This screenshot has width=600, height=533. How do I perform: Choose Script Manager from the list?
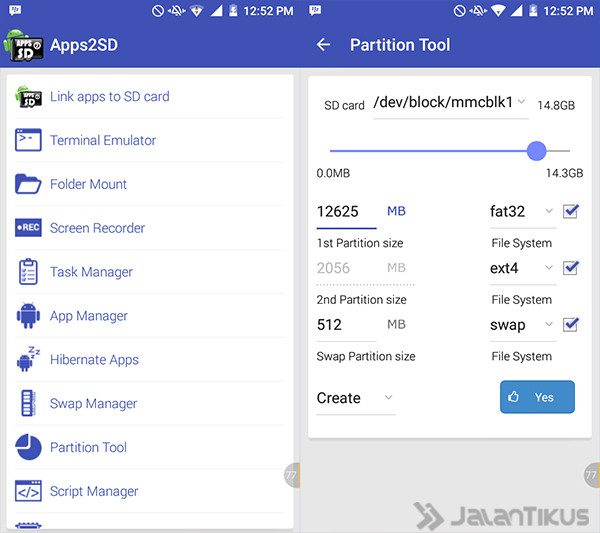click(x=93, y=491)
